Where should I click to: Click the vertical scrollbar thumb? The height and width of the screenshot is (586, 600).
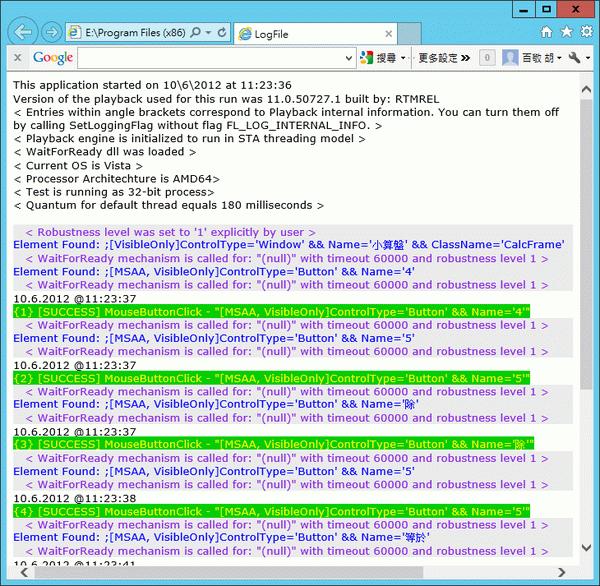586,245
